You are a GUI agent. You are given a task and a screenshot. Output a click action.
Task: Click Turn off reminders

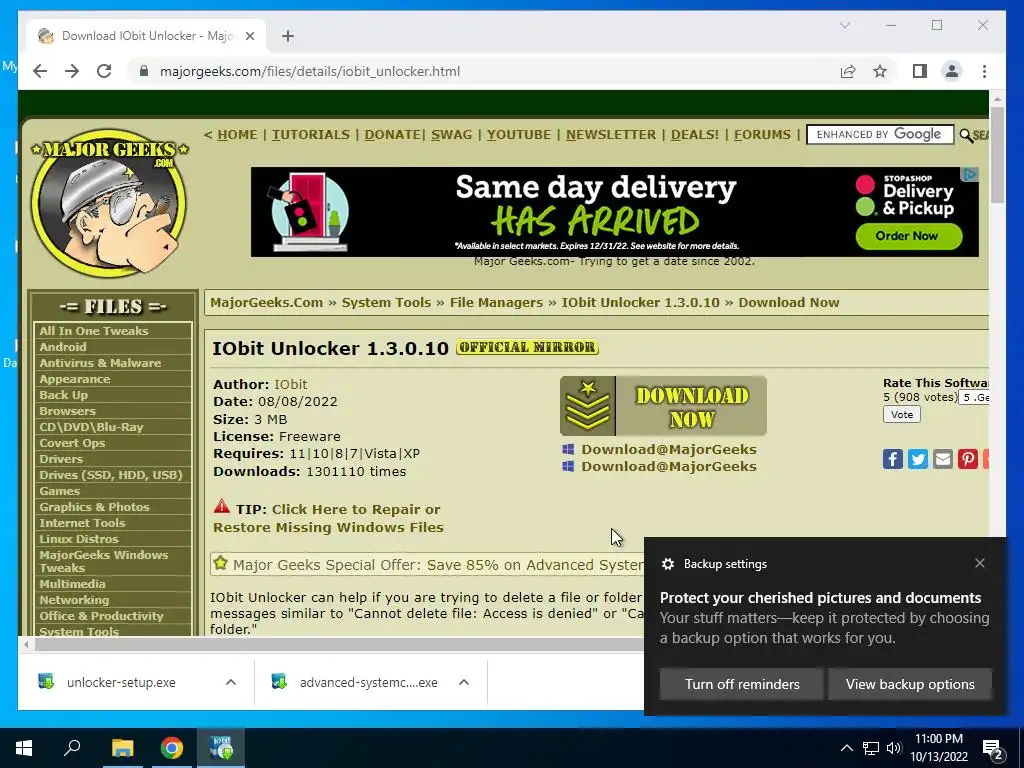pyautogui.click(x=742, y=684)
